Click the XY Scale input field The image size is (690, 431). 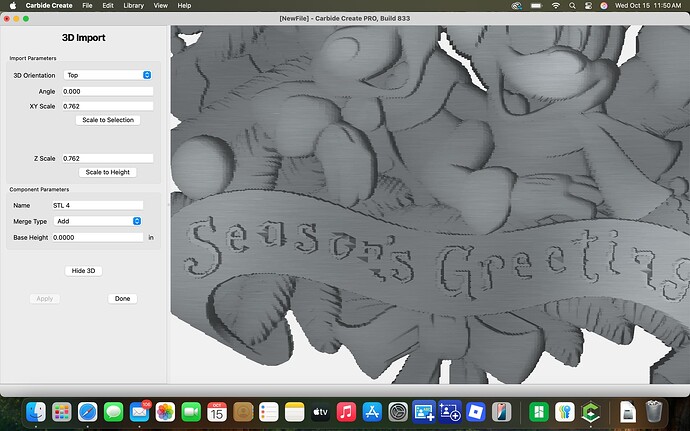tap(108, 106)
